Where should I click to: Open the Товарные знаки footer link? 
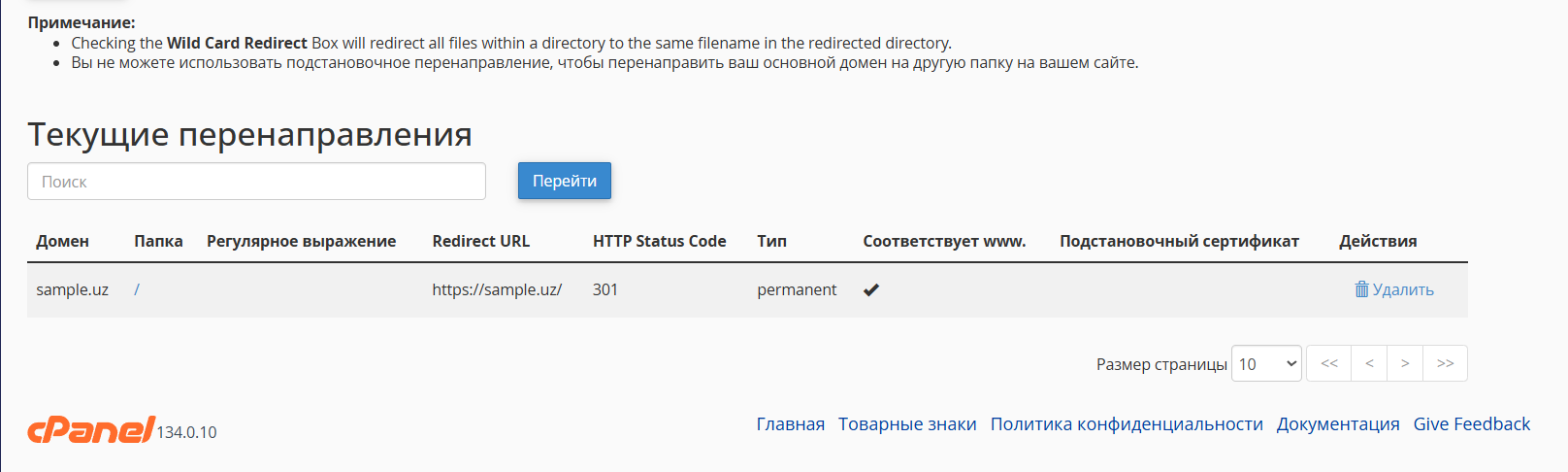(x=907, y=424)
